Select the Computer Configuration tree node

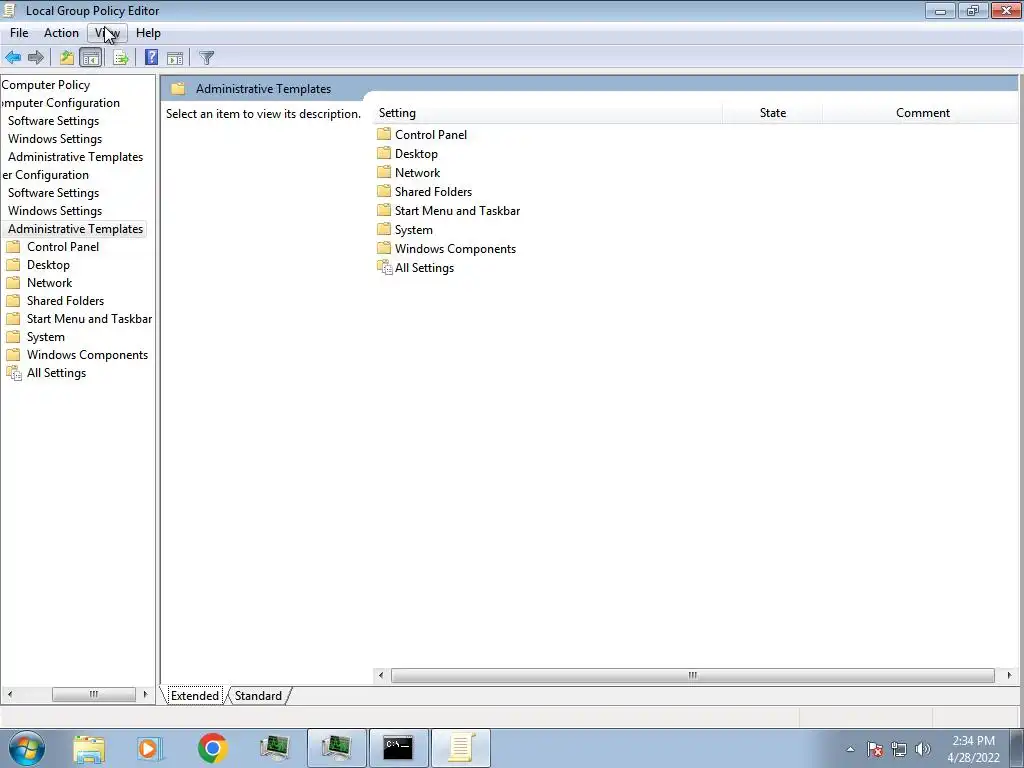click(x=60, y=103)
